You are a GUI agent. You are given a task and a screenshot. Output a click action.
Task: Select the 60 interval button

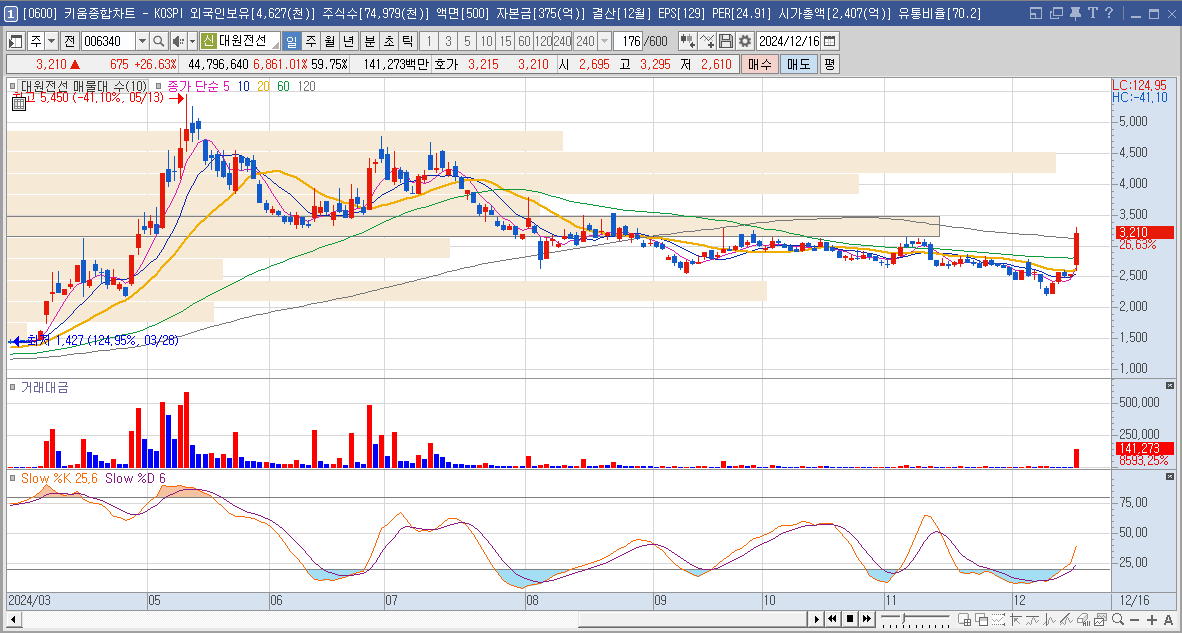pyautogui.click(x=525, y=41)
